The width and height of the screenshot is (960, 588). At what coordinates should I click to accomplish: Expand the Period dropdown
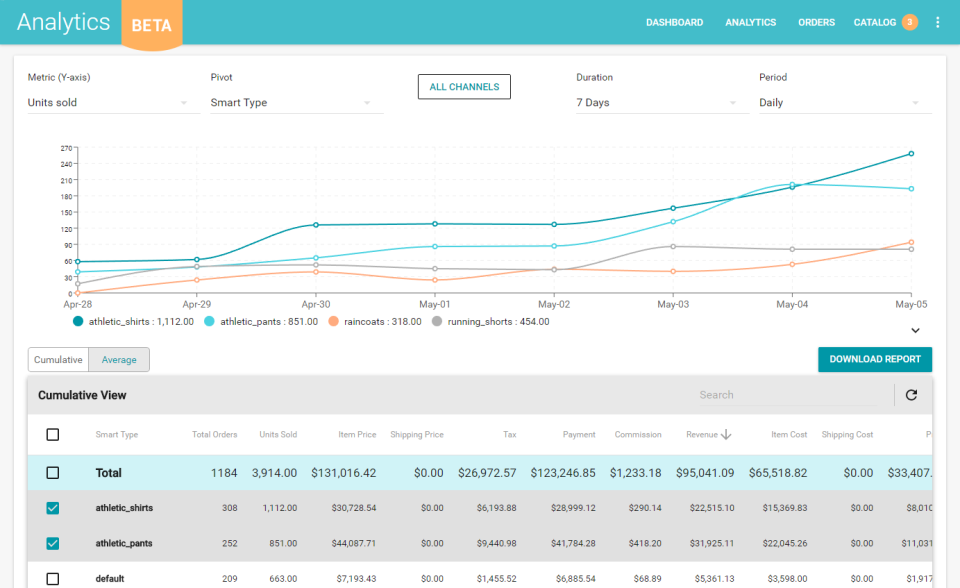tap(844, 103)
